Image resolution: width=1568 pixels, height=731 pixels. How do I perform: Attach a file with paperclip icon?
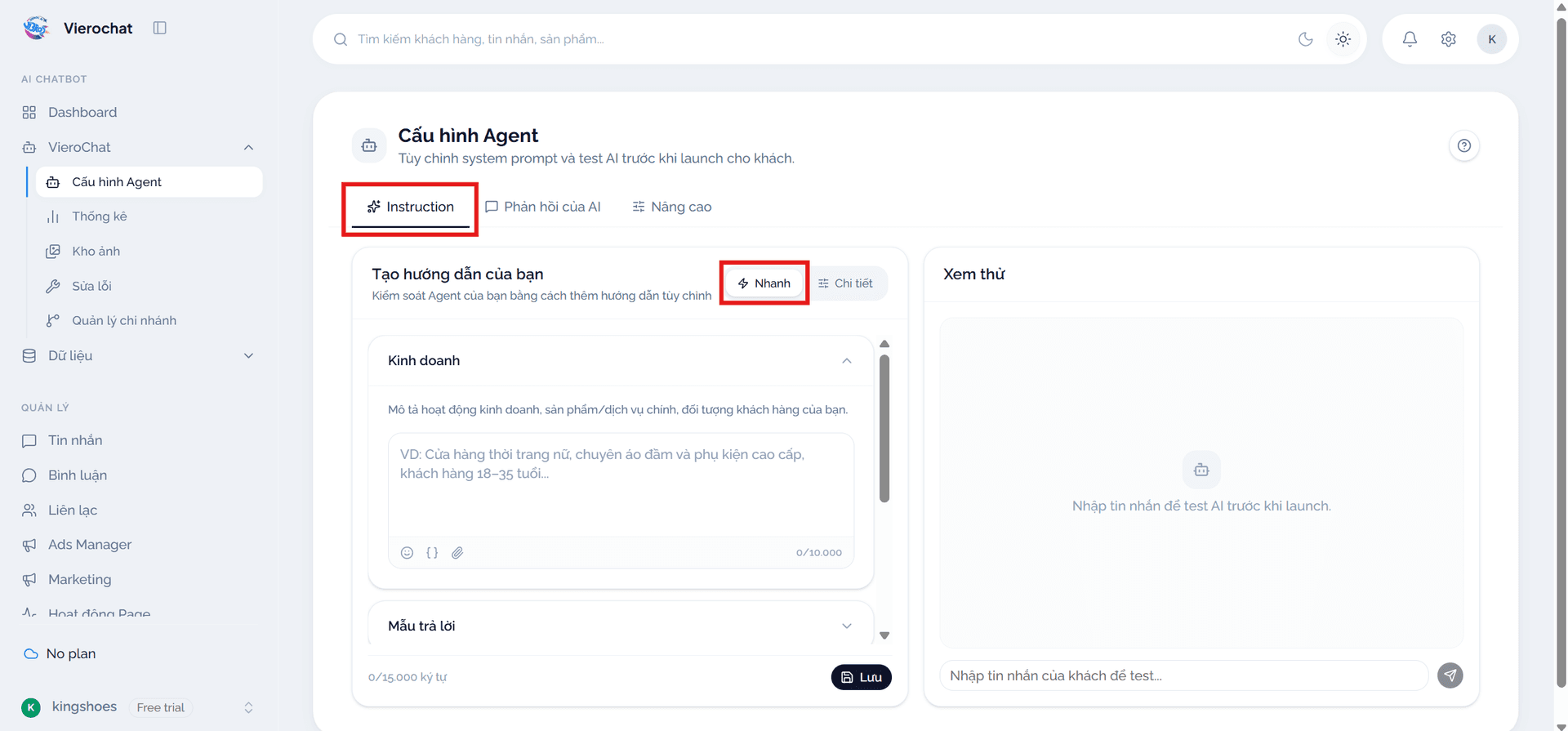(x=457, y=553)
